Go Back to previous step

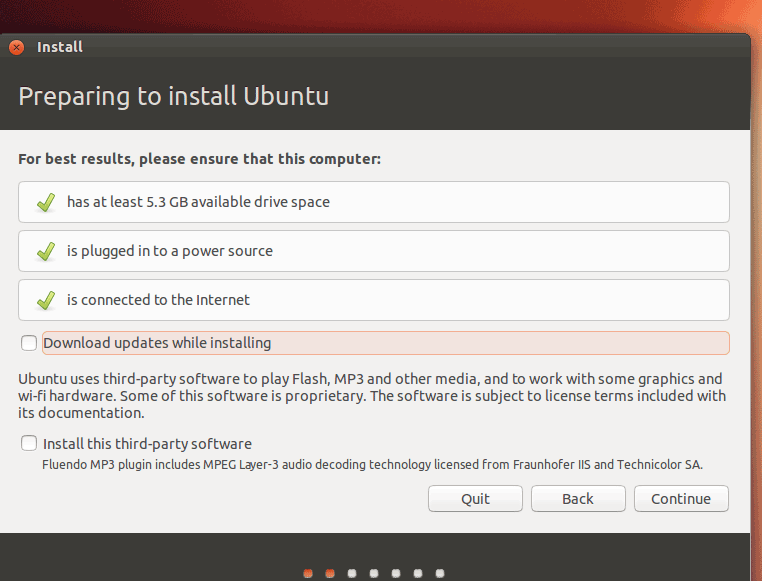[x=578, y=498]
